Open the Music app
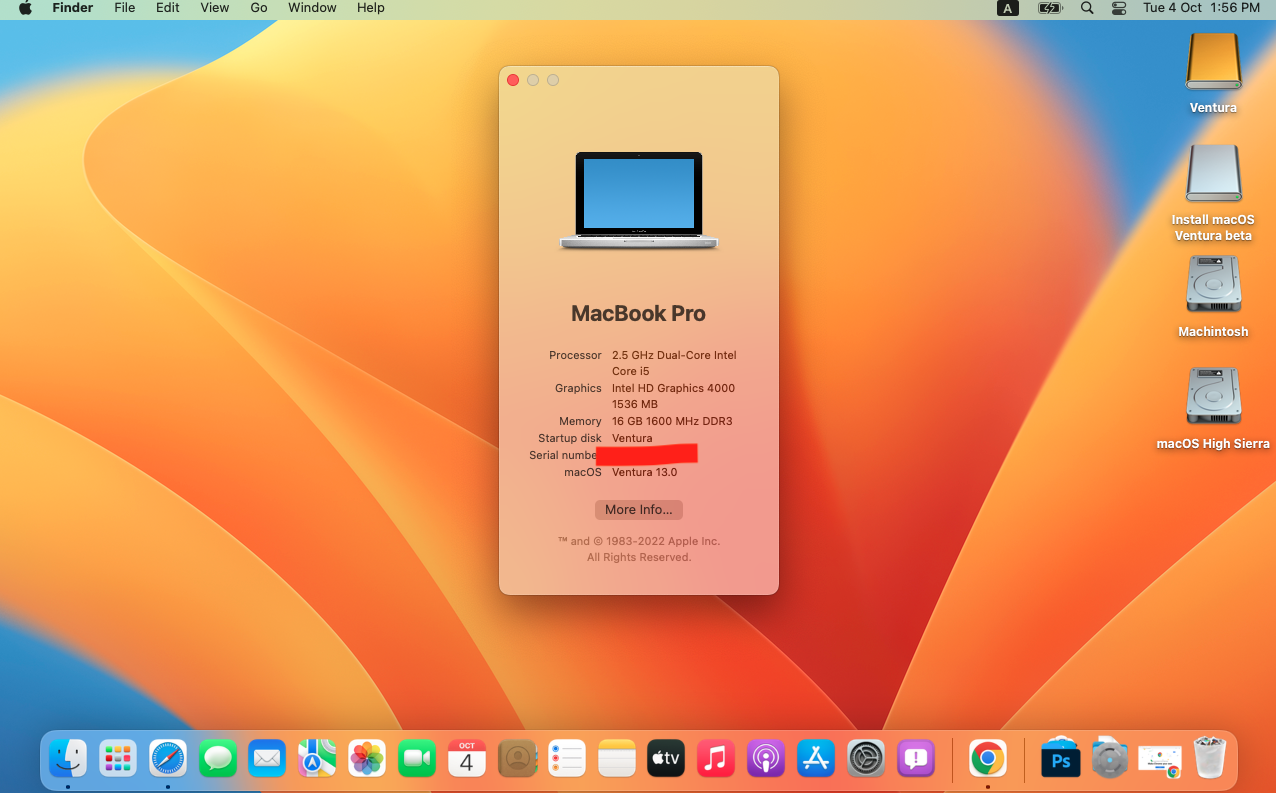Viewport: 1276px width, 793px height. click(x=716, y=760)
